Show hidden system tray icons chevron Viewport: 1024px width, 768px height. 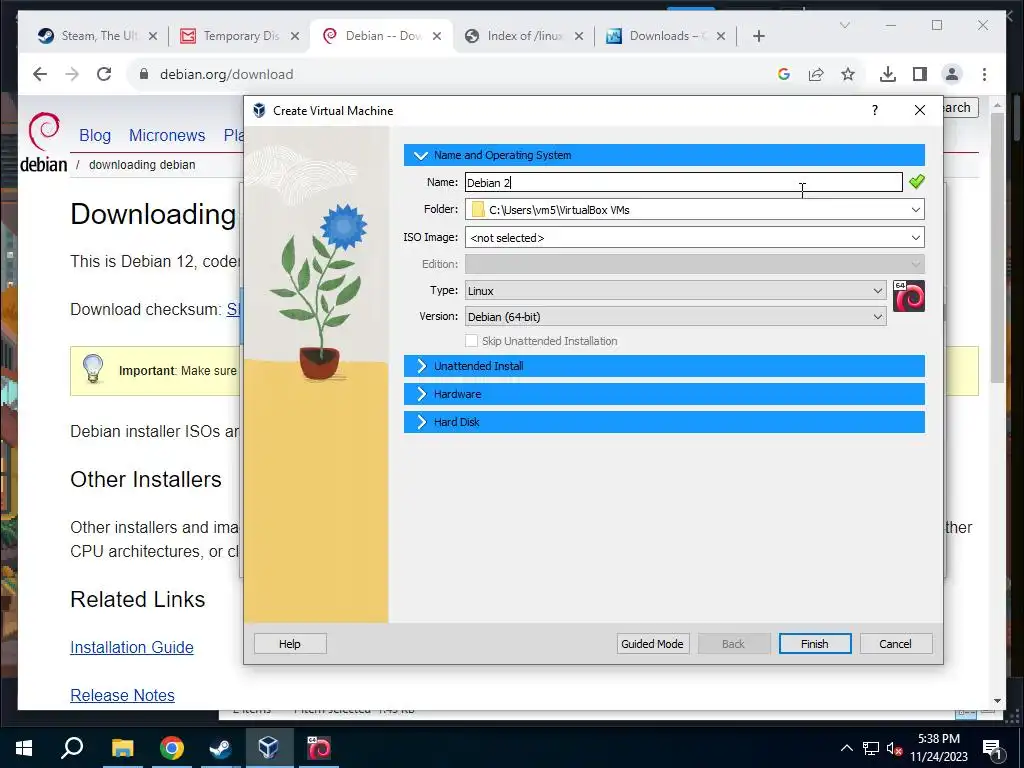[x=846, y=748]
